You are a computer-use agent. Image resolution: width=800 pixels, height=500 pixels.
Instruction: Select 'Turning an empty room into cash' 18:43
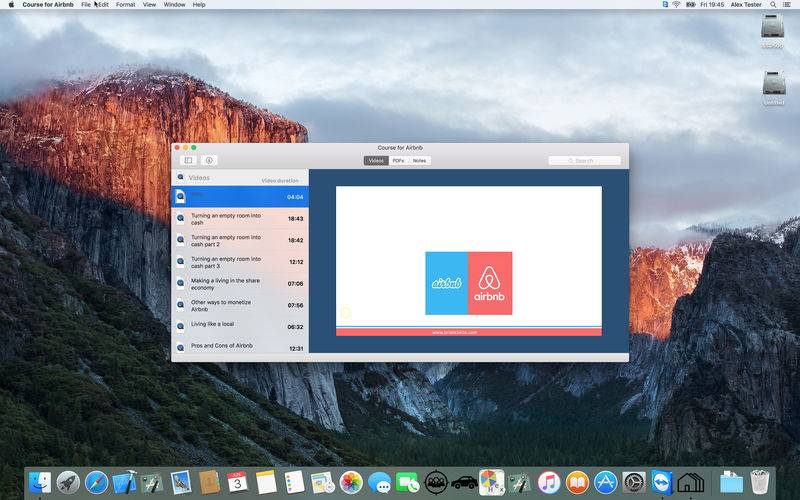point(240,218)
